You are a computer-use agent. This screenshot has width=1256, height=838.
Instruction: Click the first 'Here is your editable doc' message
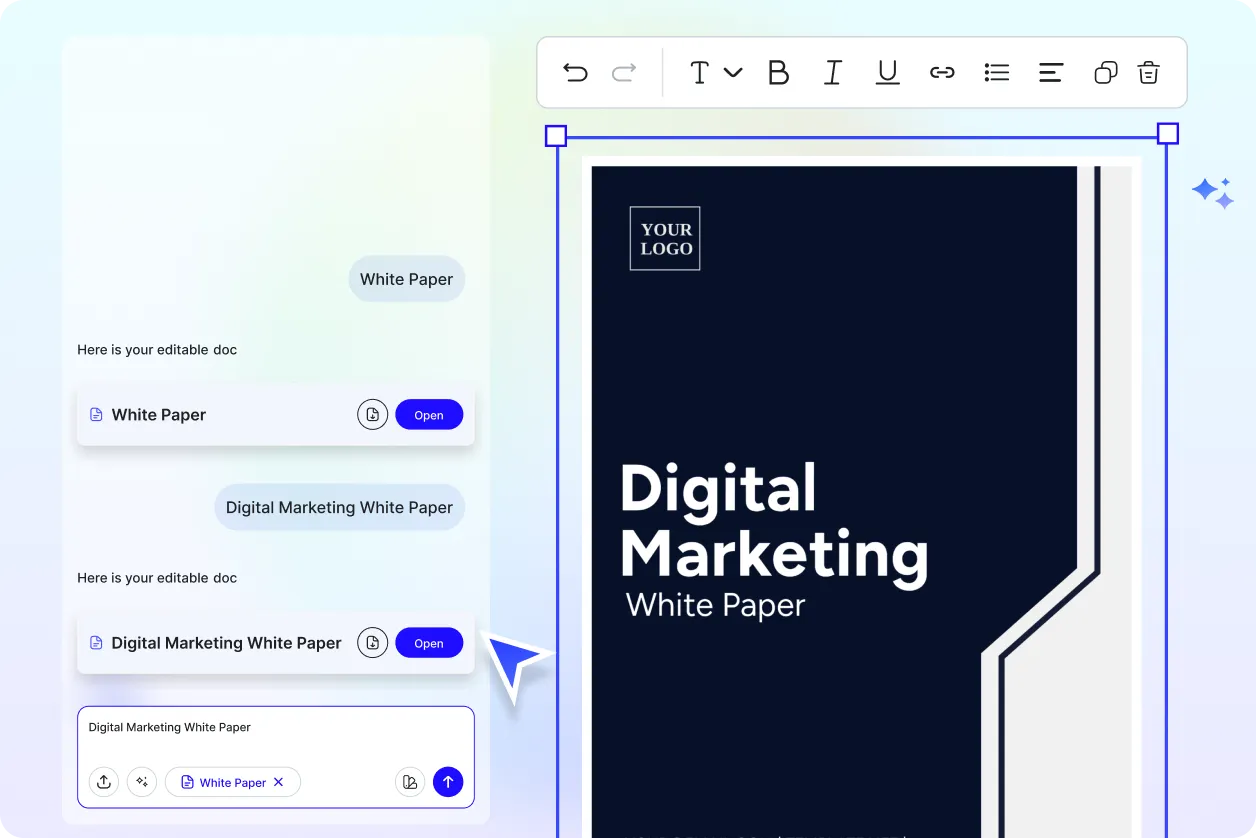(157, 350)
